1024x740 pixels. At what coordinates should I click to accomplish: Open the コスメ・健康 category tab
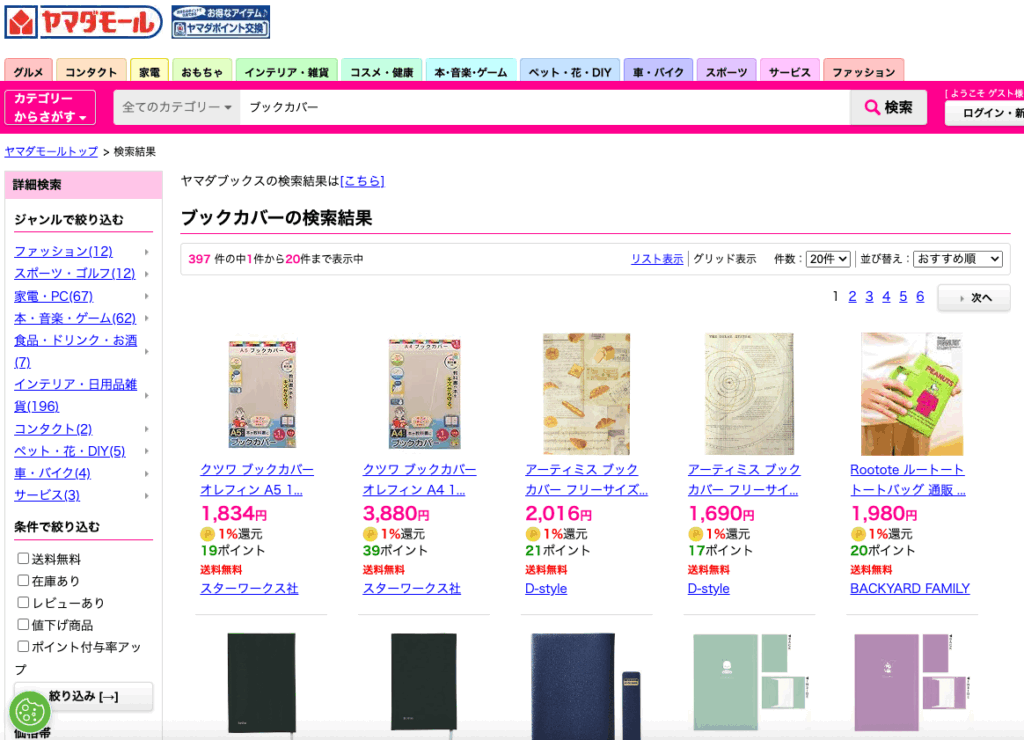(x=381, y=71)
